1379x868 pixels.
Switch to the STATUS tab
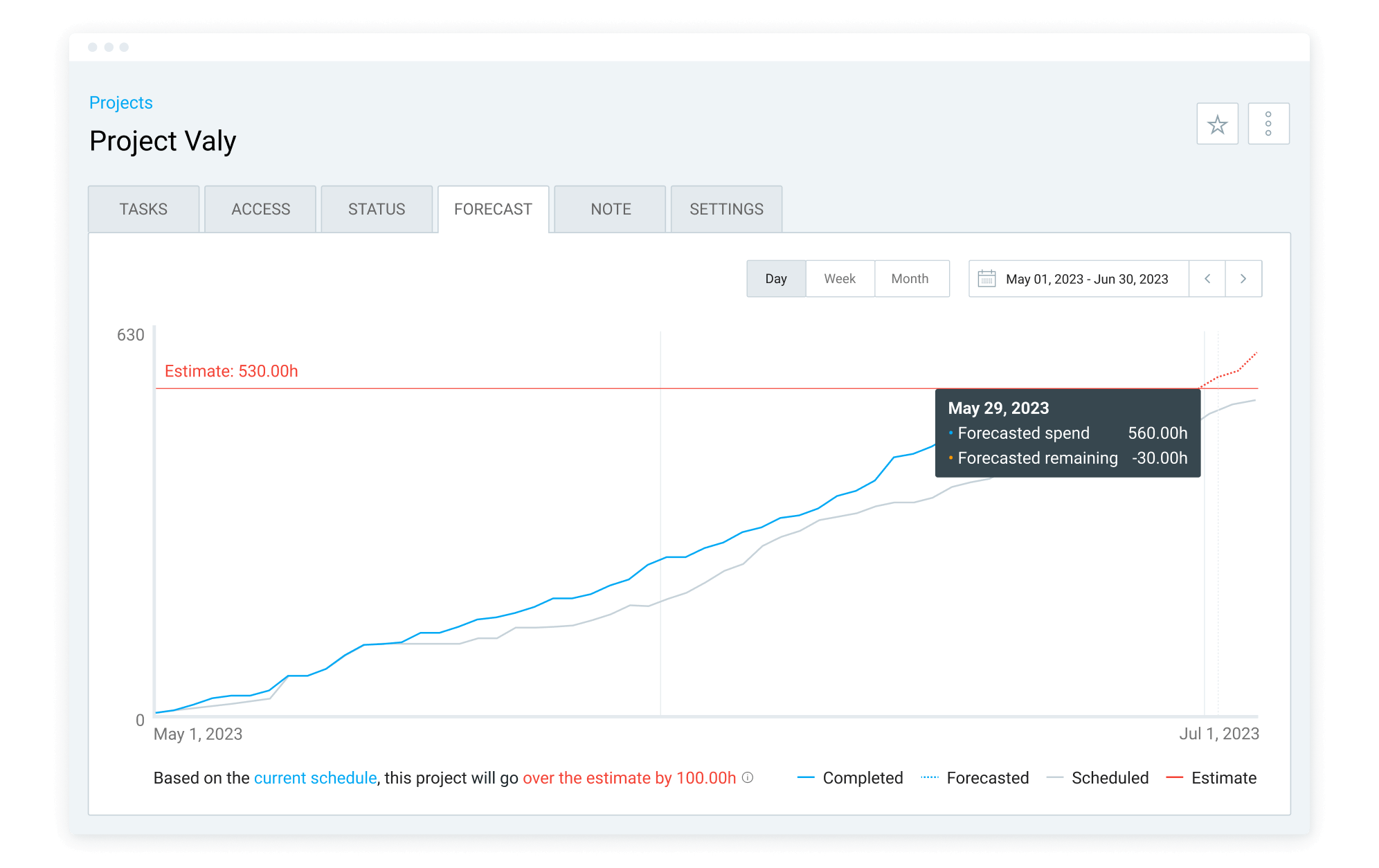[377, 209]
